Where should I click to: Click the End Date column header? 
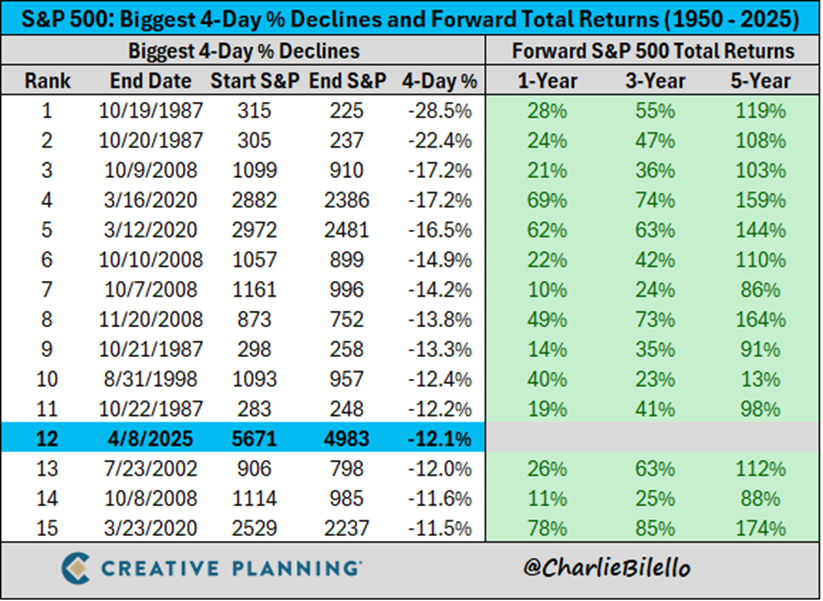point(150,81)
